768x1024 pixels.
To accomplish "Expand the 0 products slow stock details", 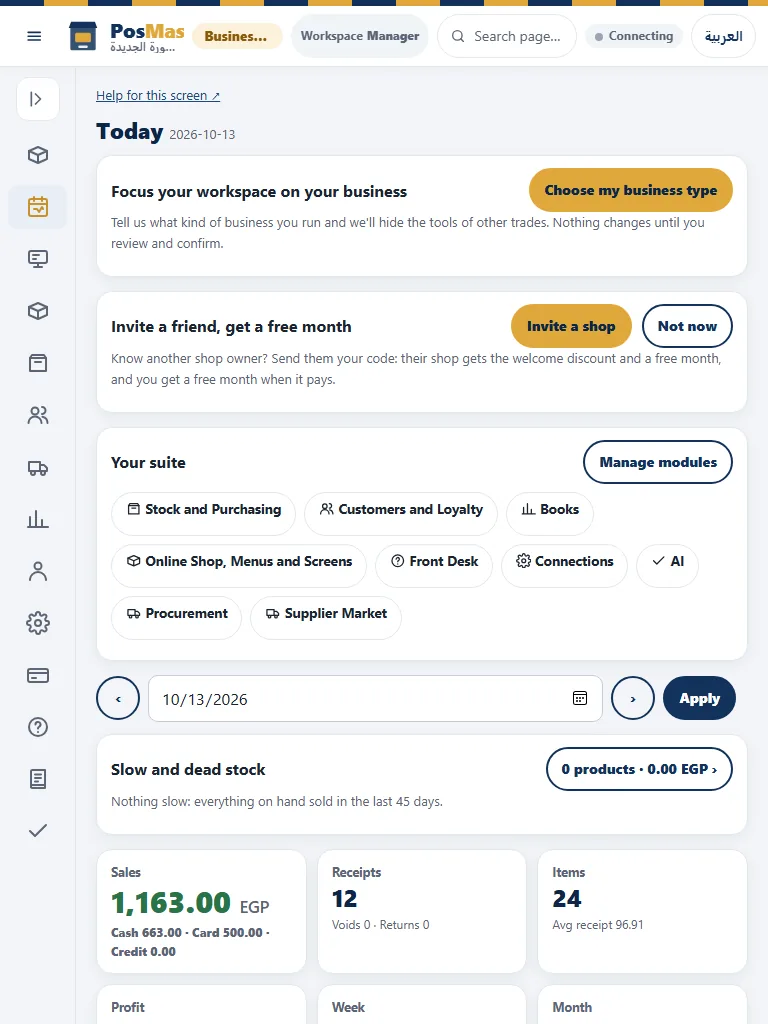I will coord(639,769).
